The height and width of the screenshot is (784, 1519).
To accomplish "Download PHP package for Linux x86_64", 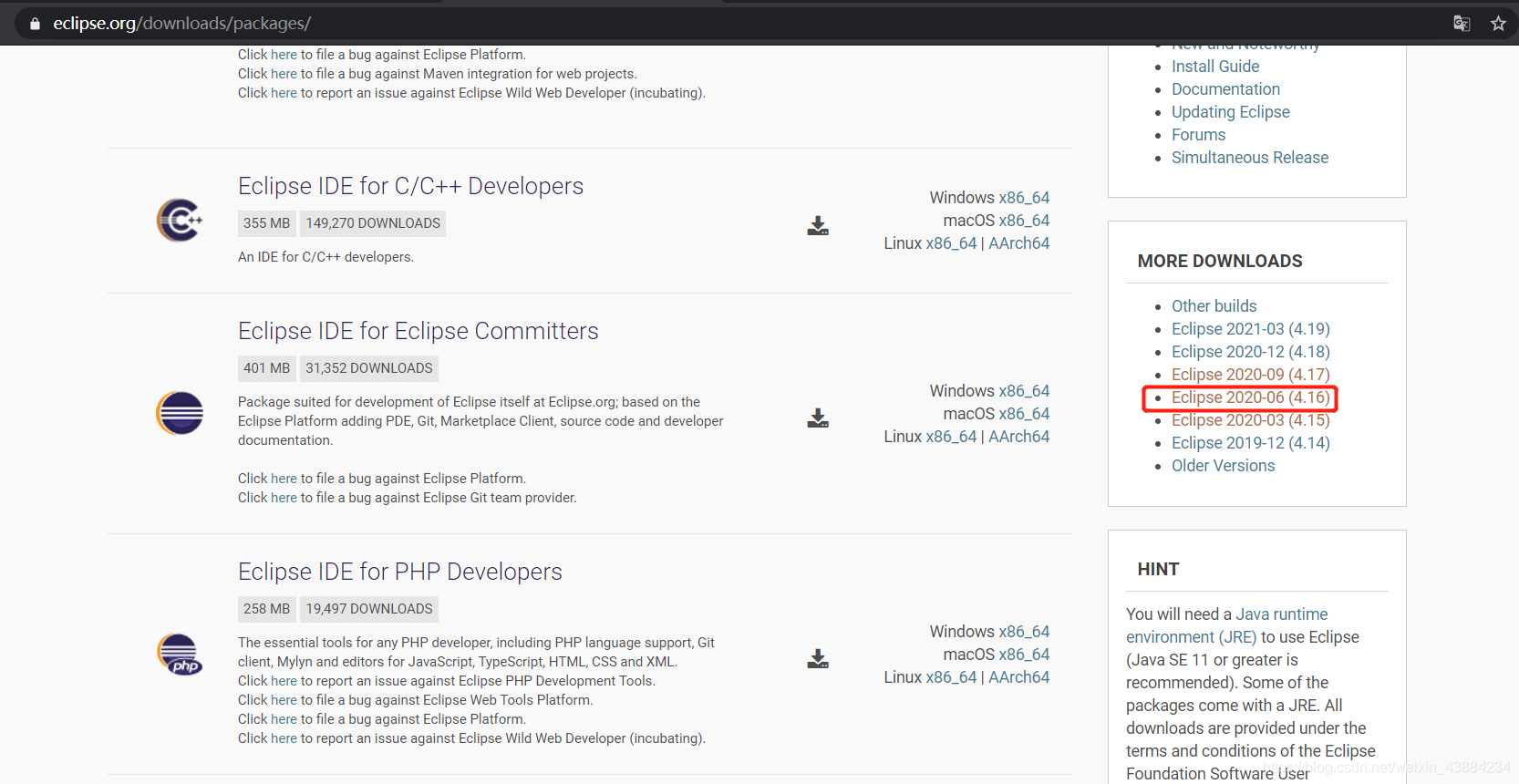I will 951,677.
